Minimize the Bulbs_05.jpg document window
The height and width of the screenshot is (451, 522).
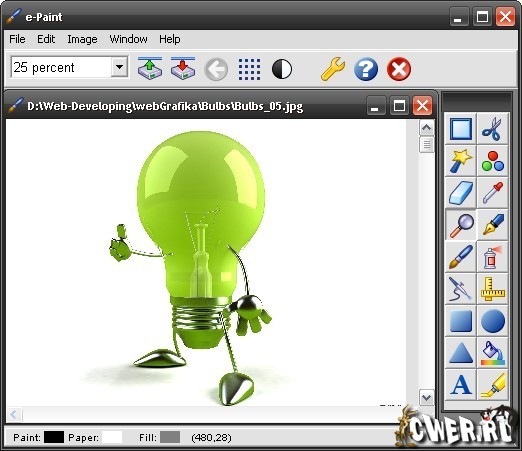point(375,106)
